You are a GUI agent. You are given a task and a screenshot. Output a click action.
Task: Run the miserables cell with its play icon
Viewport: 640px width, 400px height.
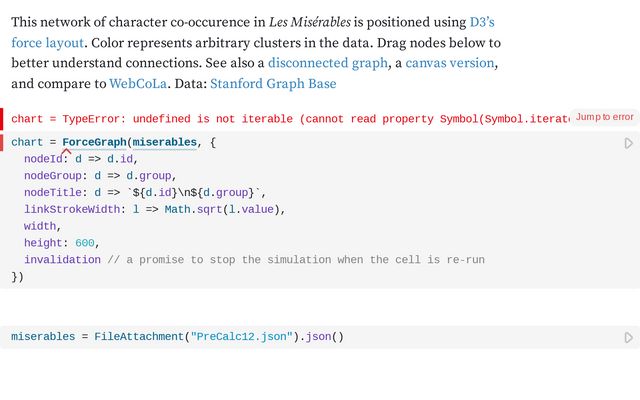(x=628, y=338)
